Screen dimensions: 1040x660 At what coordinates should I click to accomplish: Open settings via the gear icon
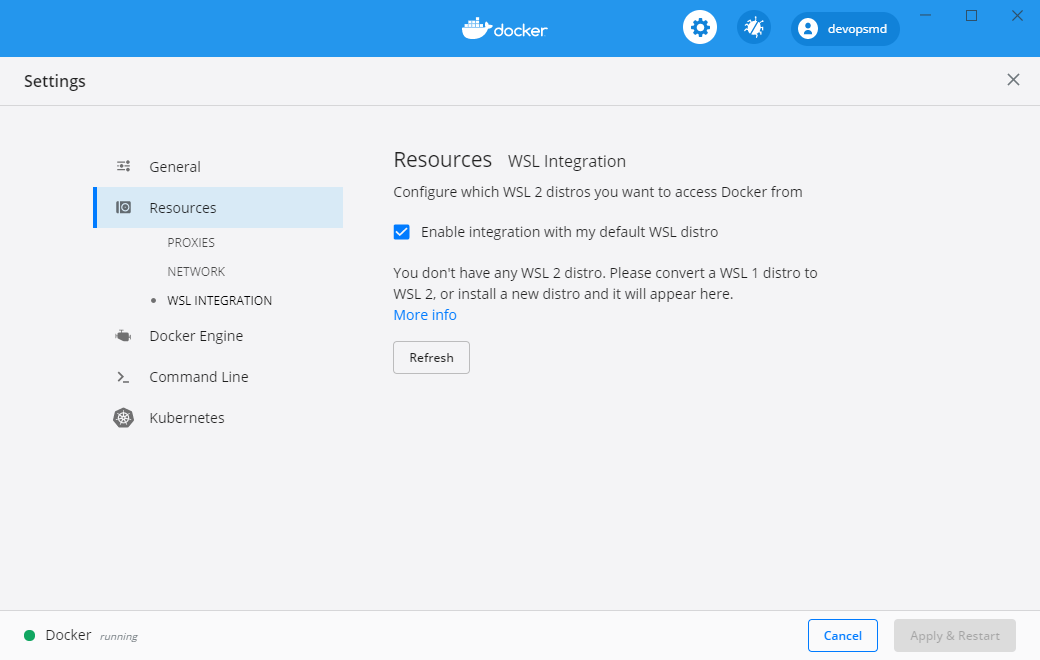click(x=700, y=28)
